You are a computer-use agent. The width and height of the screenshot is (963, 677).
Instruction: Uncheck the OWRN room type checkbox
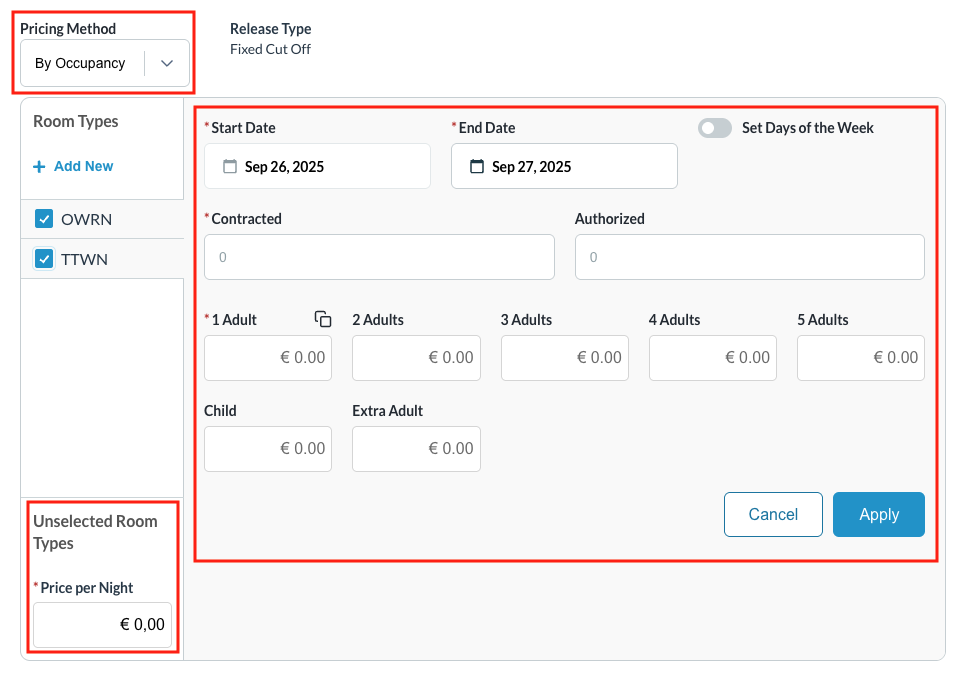click(x=44, y=219)
